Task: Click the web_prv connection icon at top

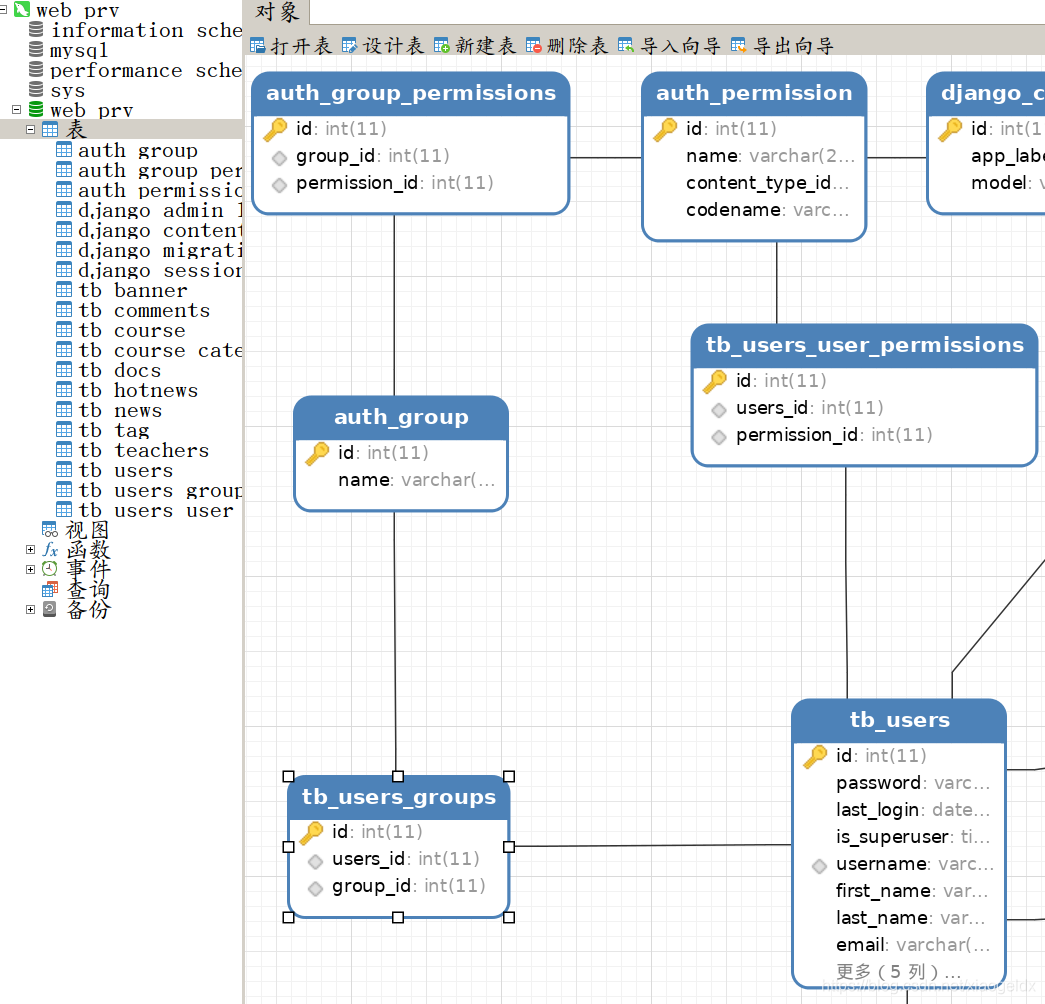Action: (22, 9)
